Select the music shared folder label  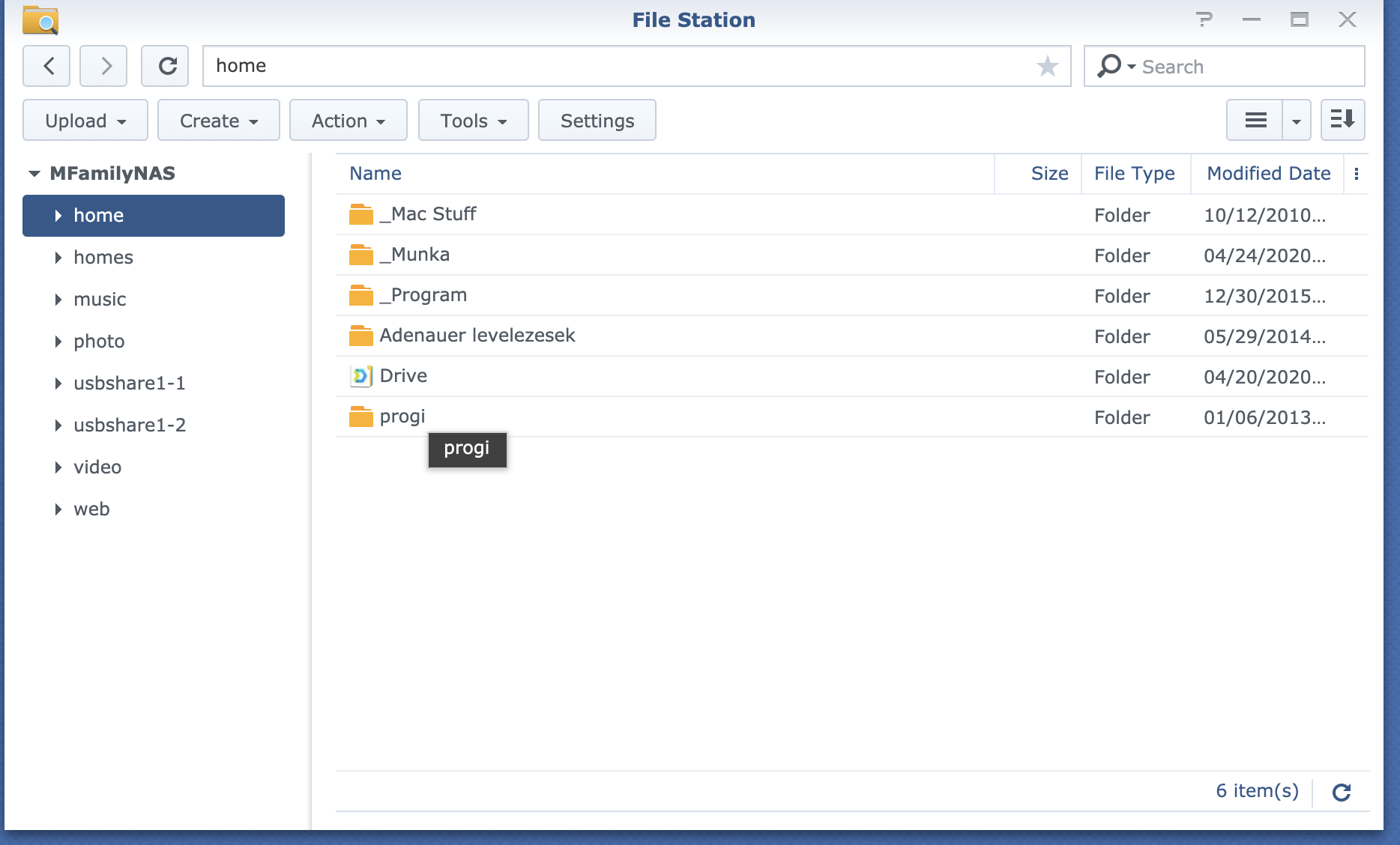[100, 300]
